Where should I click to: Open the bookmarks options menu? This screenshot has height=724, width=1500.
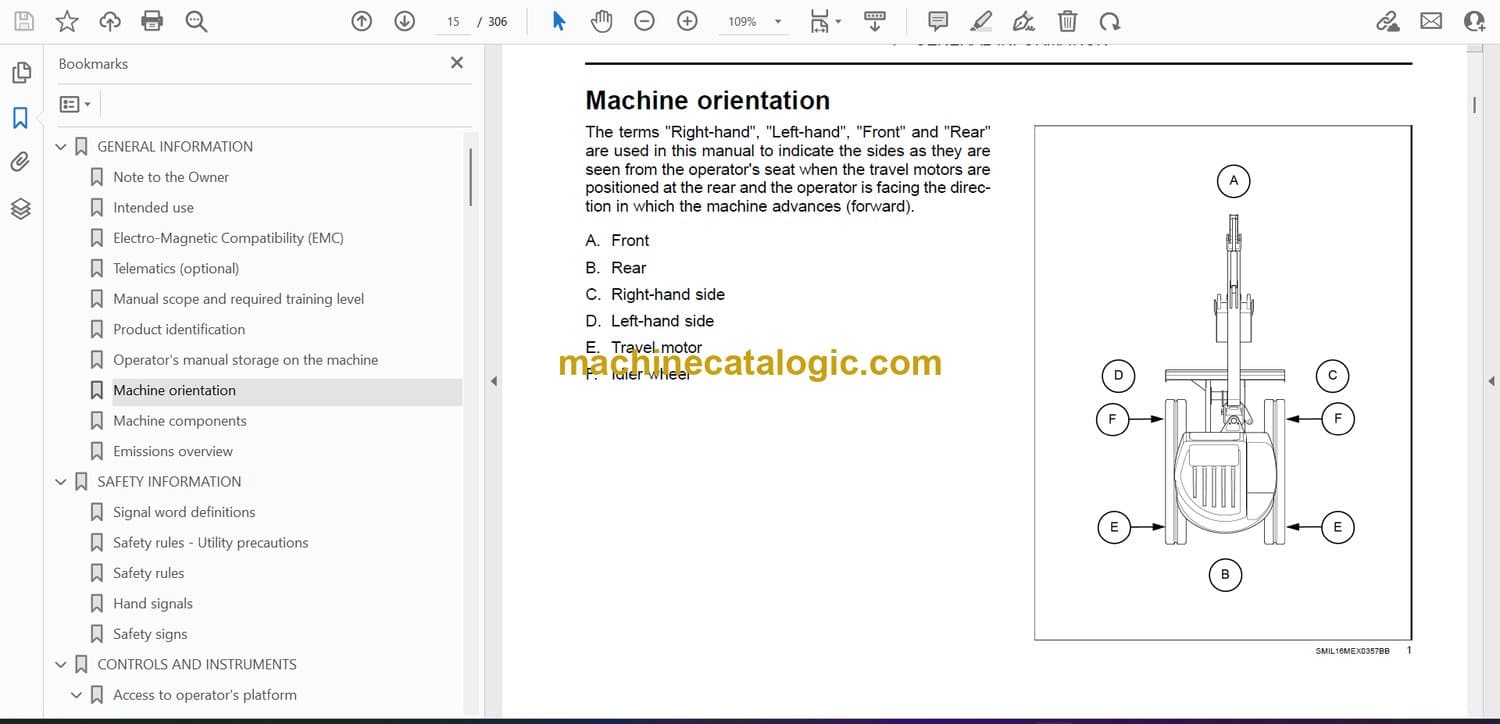pos(75,104)
